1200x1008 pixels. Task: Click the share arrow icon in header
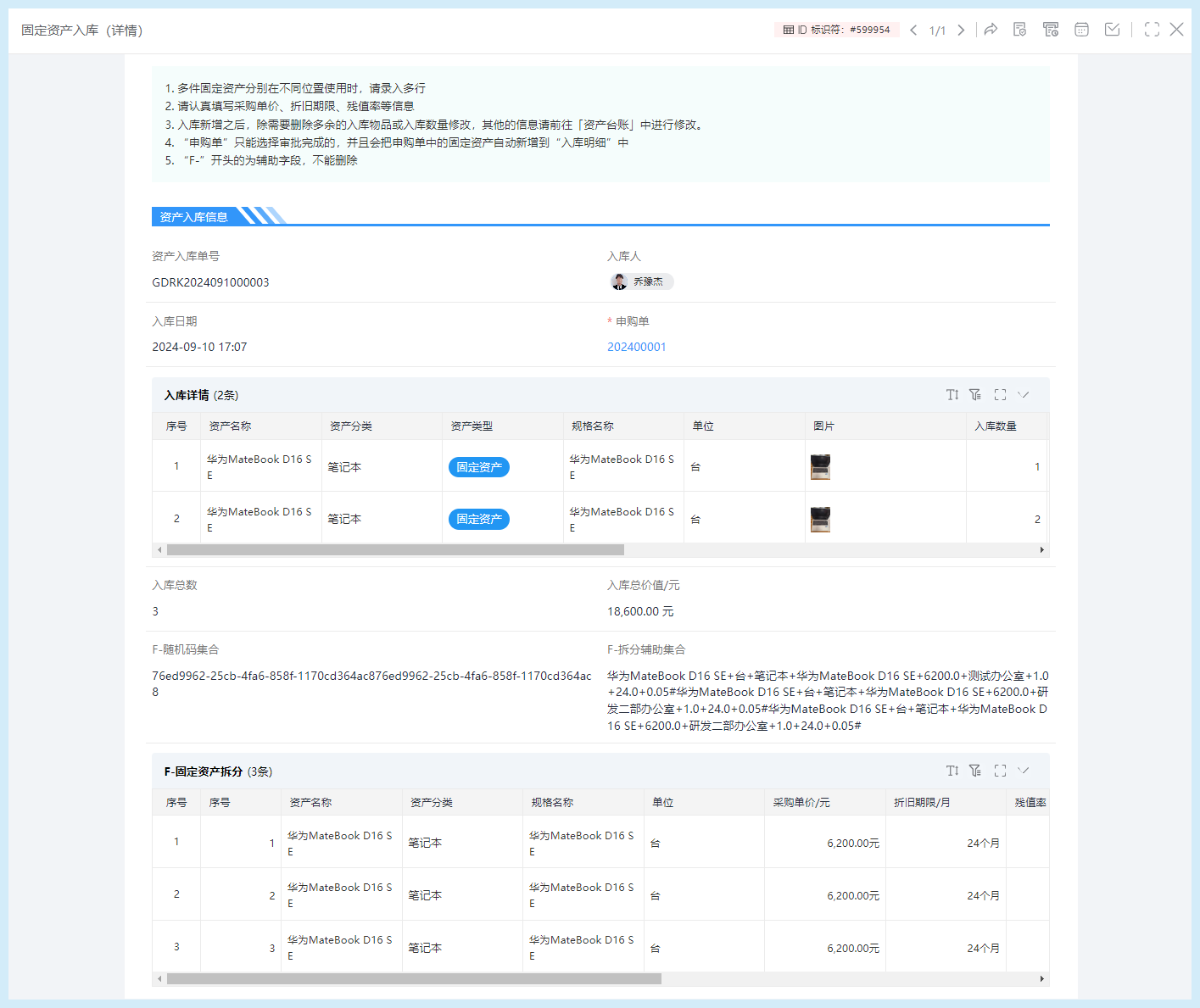pyautogui.click(x=991, y=30)
